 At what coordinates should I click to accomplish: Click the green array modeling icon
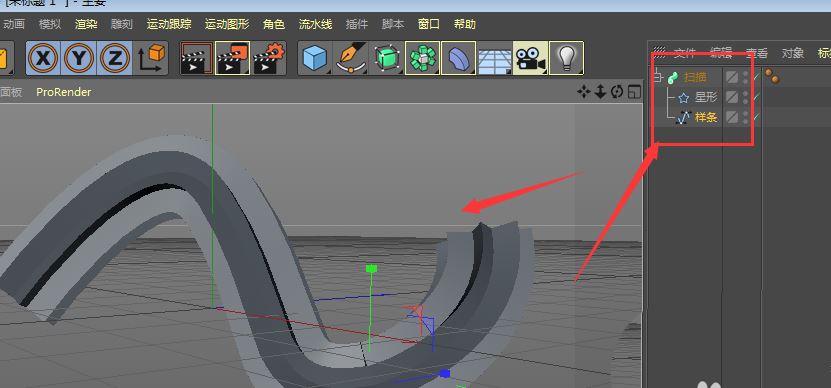pos(422,58)
